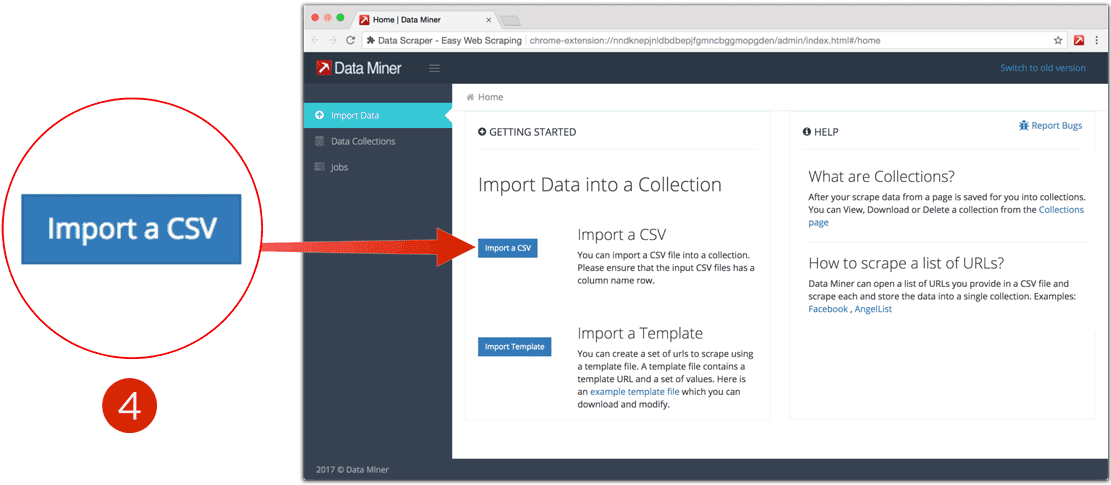Click 'How to scrape a list of URLs?' heading
Viewport: 1111px width, 485px height.
point(906,263)
